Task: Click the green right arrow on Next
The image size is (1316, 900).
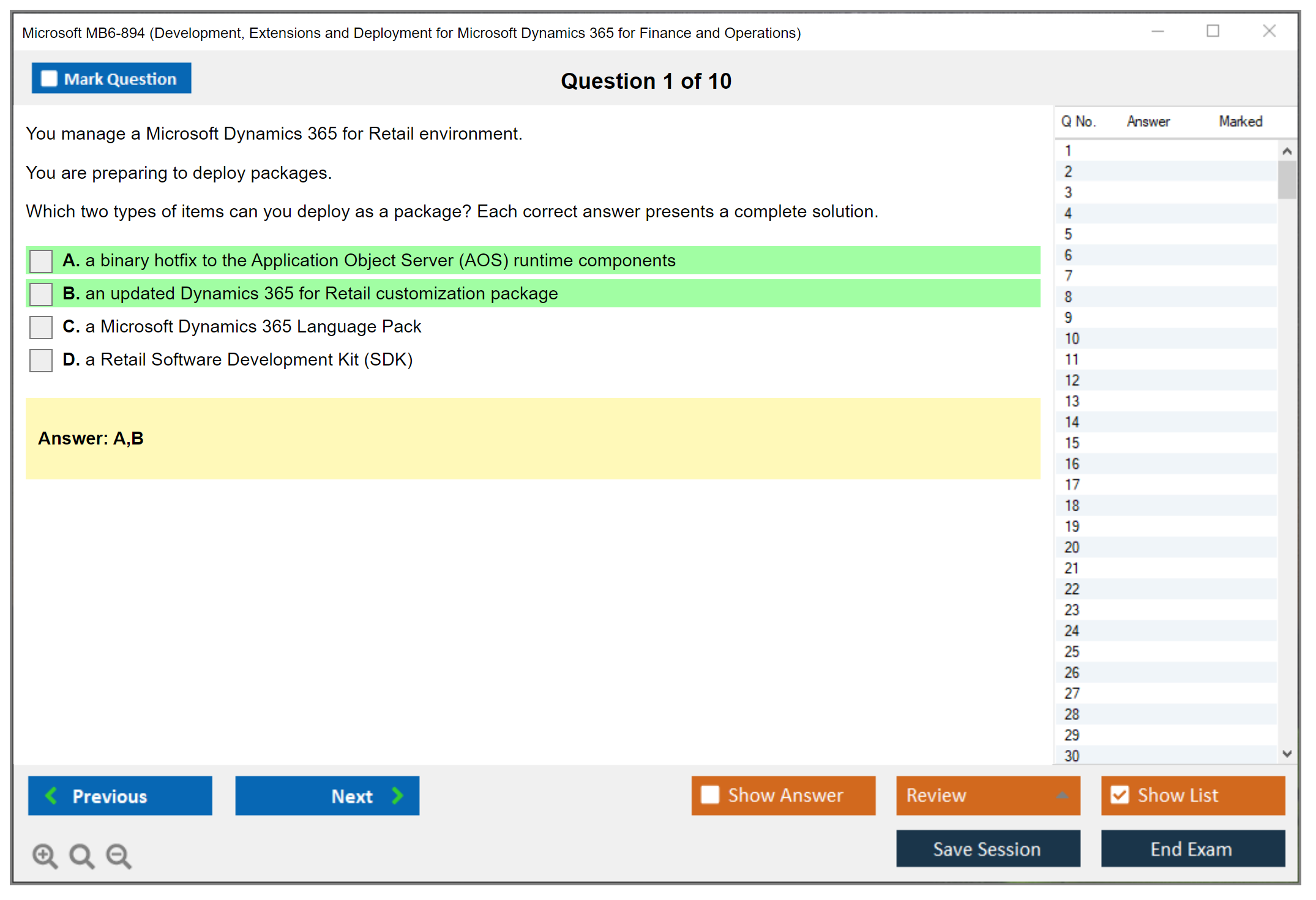Action: coord(397,795)
